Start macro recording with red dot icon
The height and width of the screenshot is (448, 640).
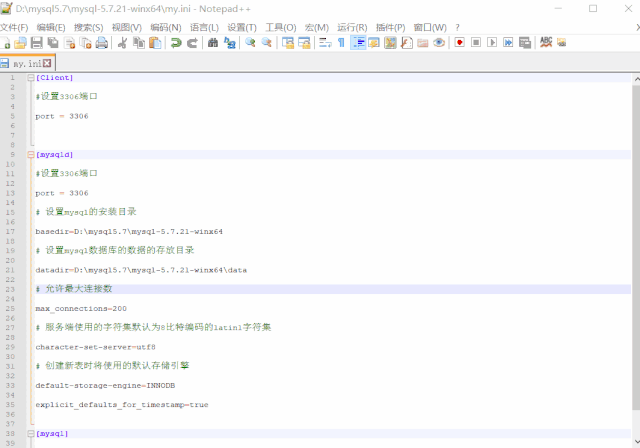click(460, 43)
